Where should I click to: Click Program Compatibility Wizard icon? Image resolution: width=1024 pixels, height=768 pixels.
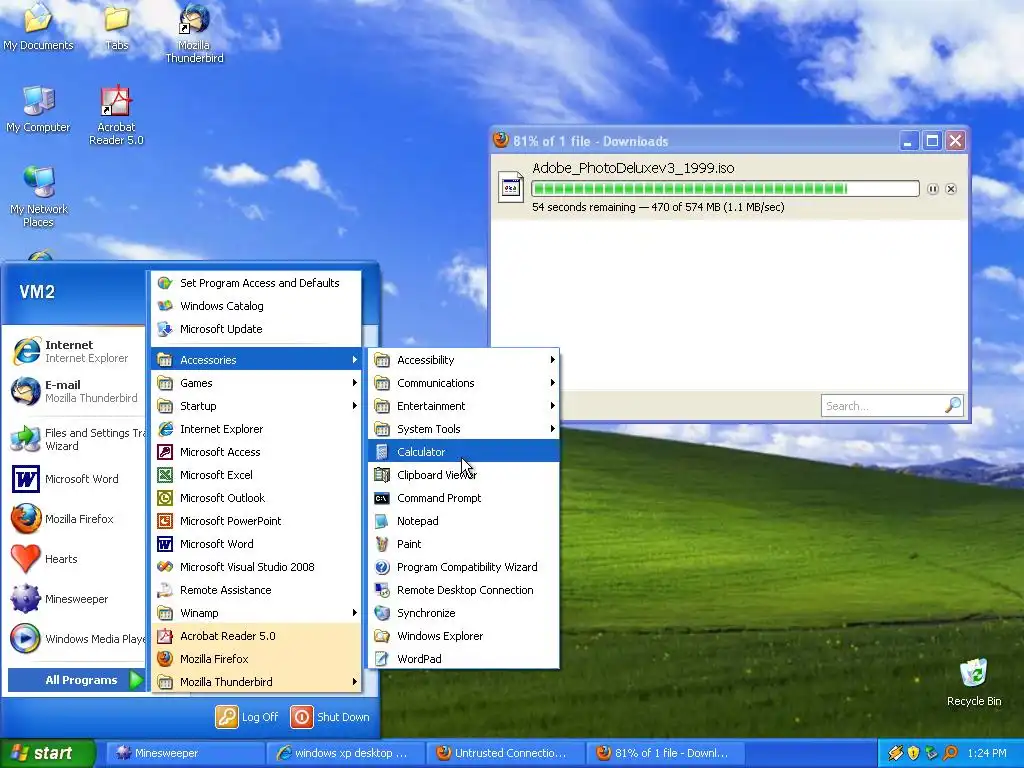click(x=382, y=567)
